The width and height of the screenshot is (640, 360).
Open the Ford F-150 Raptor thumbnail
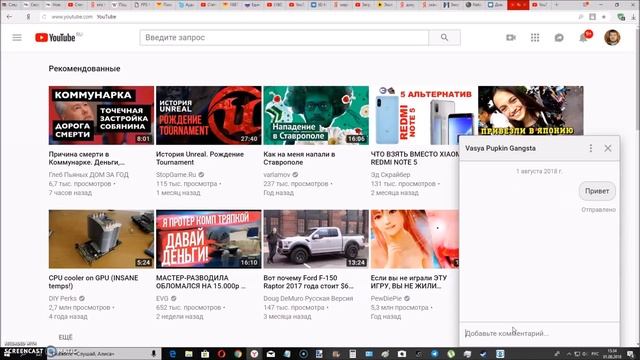(316, 239)
